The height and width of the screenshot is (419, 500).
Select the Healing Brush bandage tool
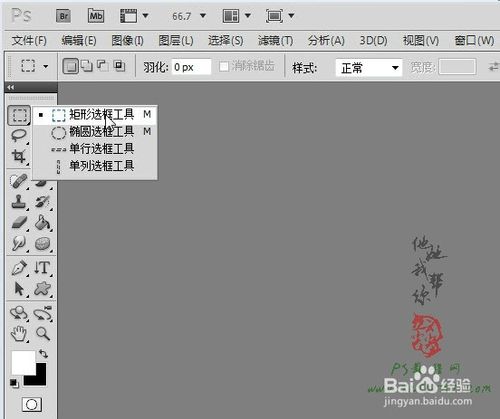19,182
